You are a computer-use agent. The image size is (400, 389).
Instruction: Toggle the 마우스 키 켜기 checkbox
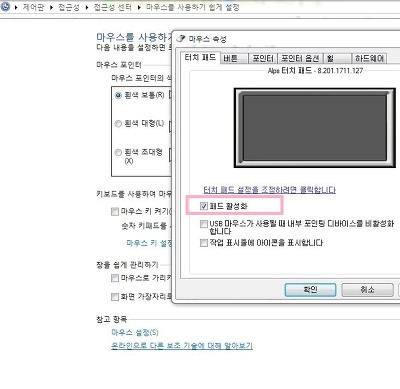pyautogui.click(x=115, y=211)
